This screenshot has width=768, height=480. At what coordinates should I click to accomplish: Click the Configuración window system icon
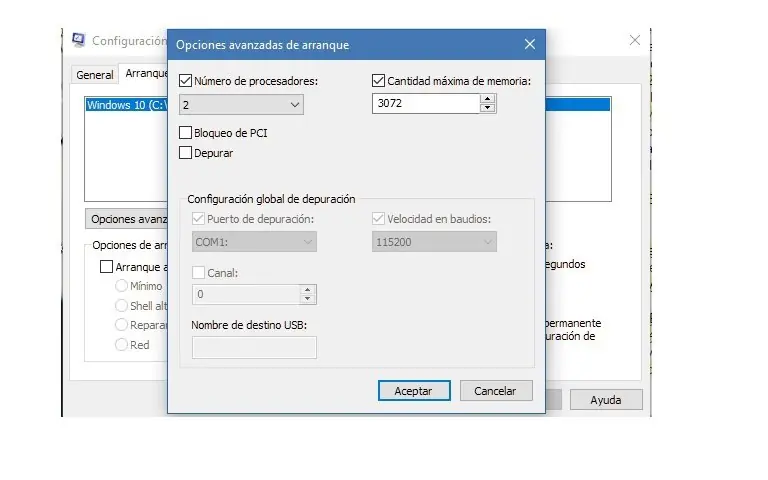[x=78, y=40]
